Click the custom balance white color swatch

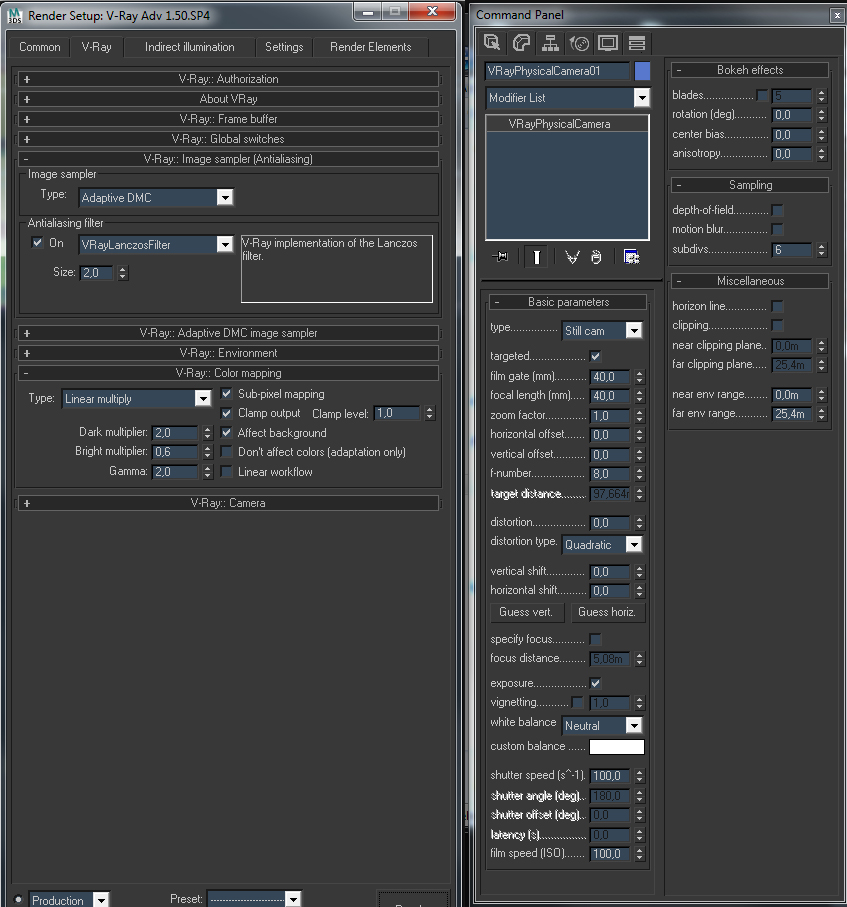617,747
